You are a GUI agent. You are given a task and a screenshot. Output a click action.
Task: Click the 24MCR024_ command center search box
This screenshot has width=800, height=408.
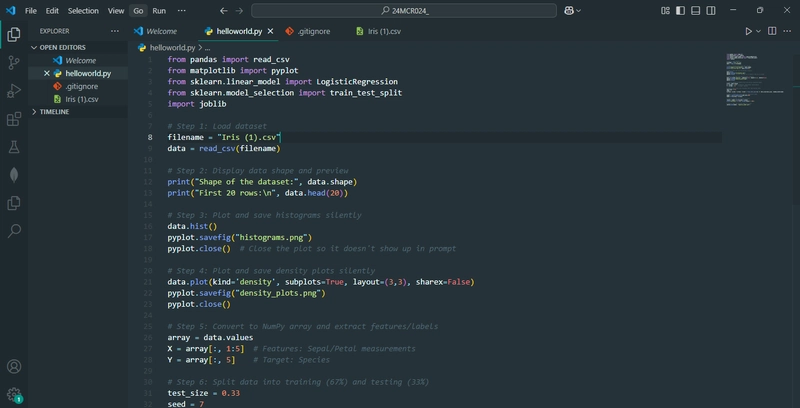pyautogui.click(x=404, y=11)
